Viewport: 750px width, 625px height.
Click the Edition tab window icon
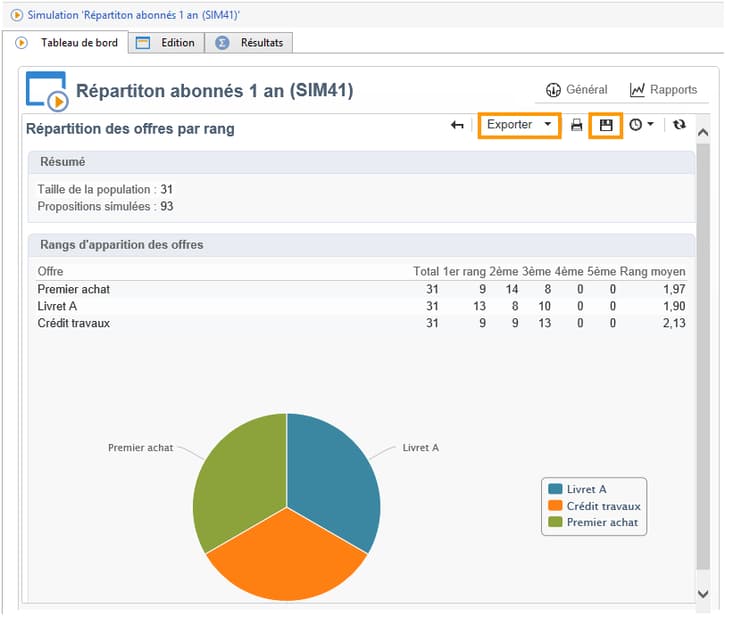point(143,43)
